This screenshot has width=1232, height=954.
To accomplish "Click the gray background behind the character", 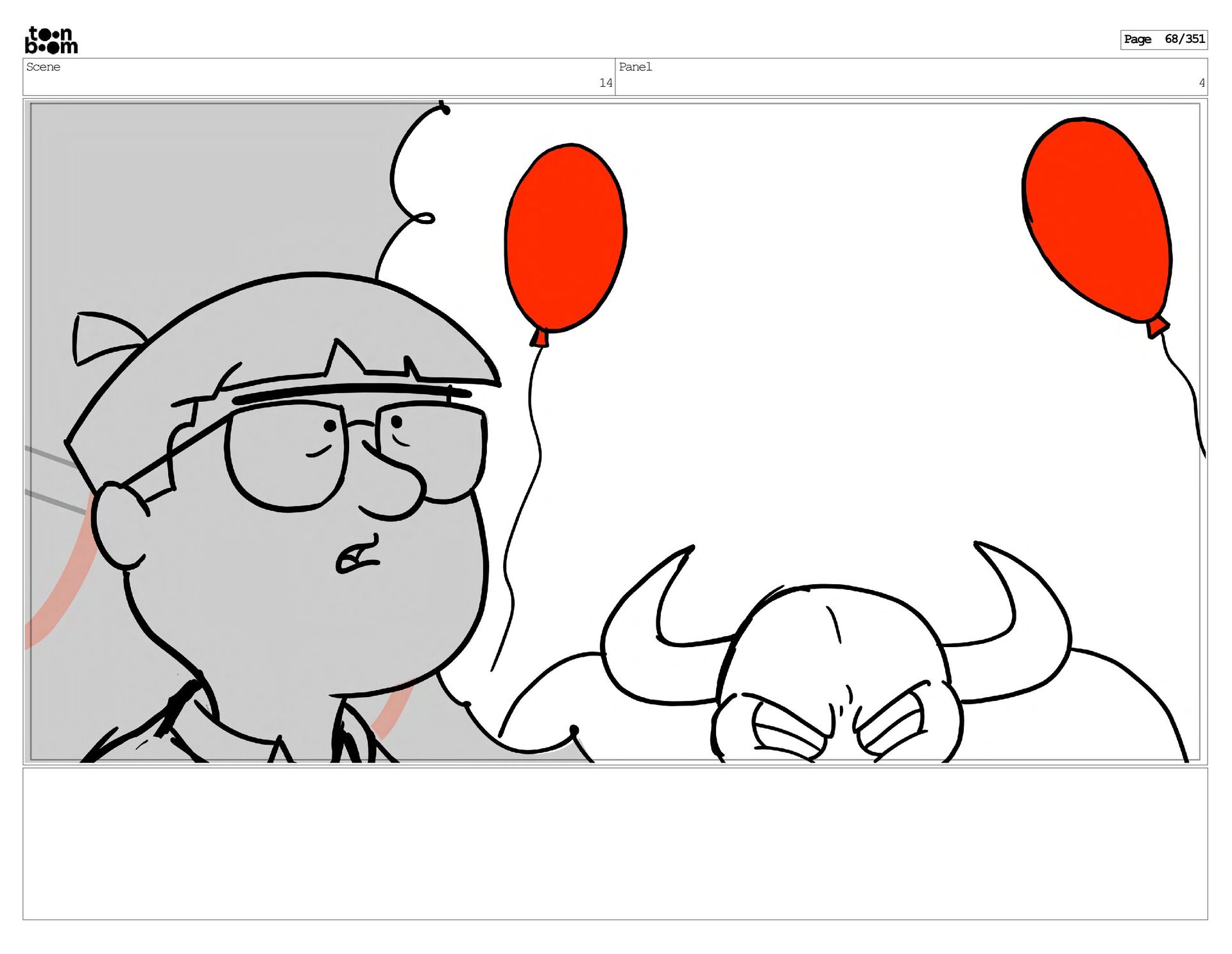I will (x=193, y=193).
